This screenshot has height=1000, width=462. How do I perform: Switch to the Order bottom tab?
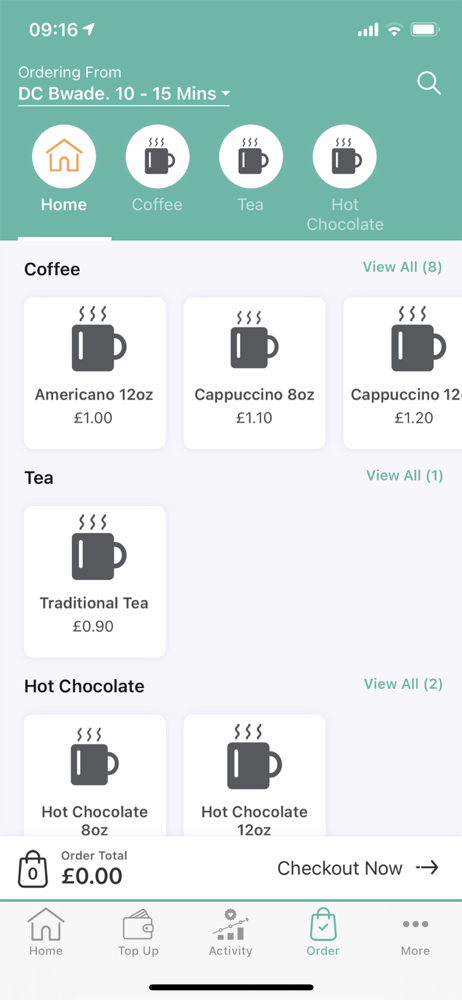[323, 932]
